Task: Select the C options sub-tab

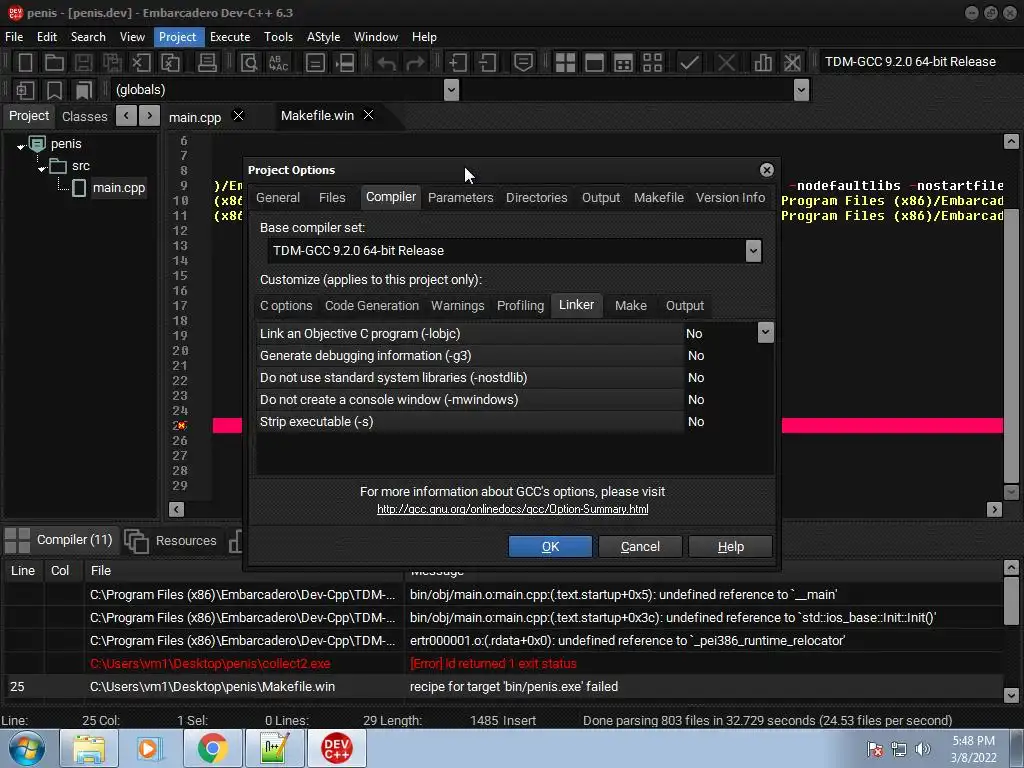Action: (286, 306)
